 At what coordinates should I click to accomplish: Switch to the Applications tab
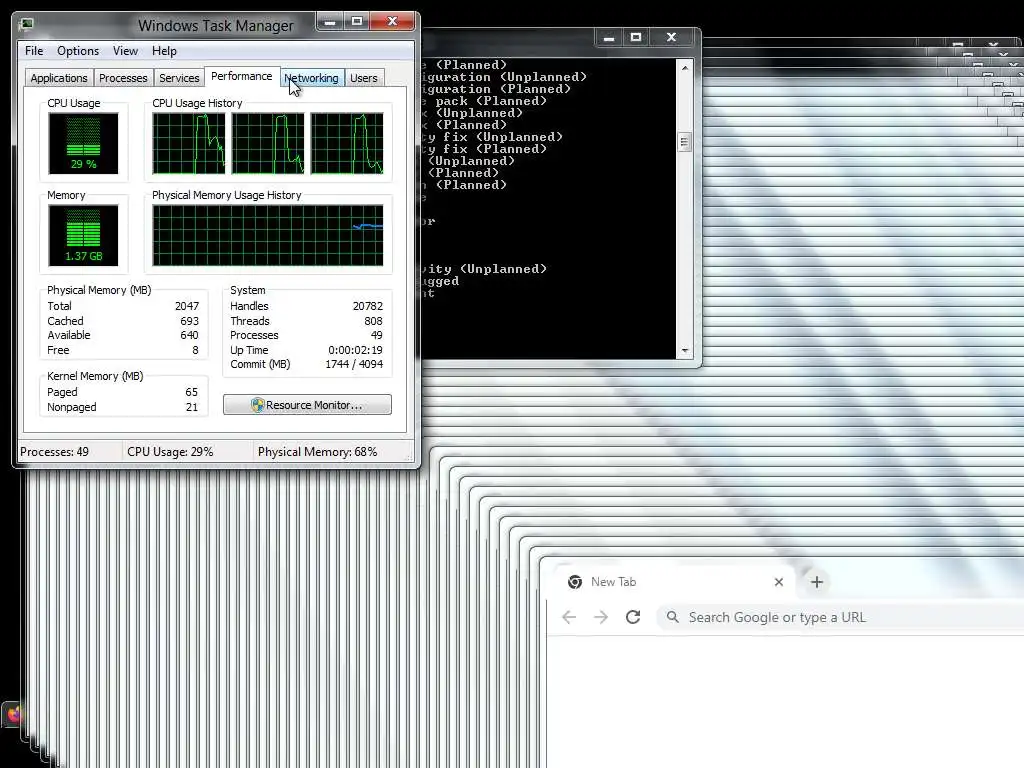(59, 78)
